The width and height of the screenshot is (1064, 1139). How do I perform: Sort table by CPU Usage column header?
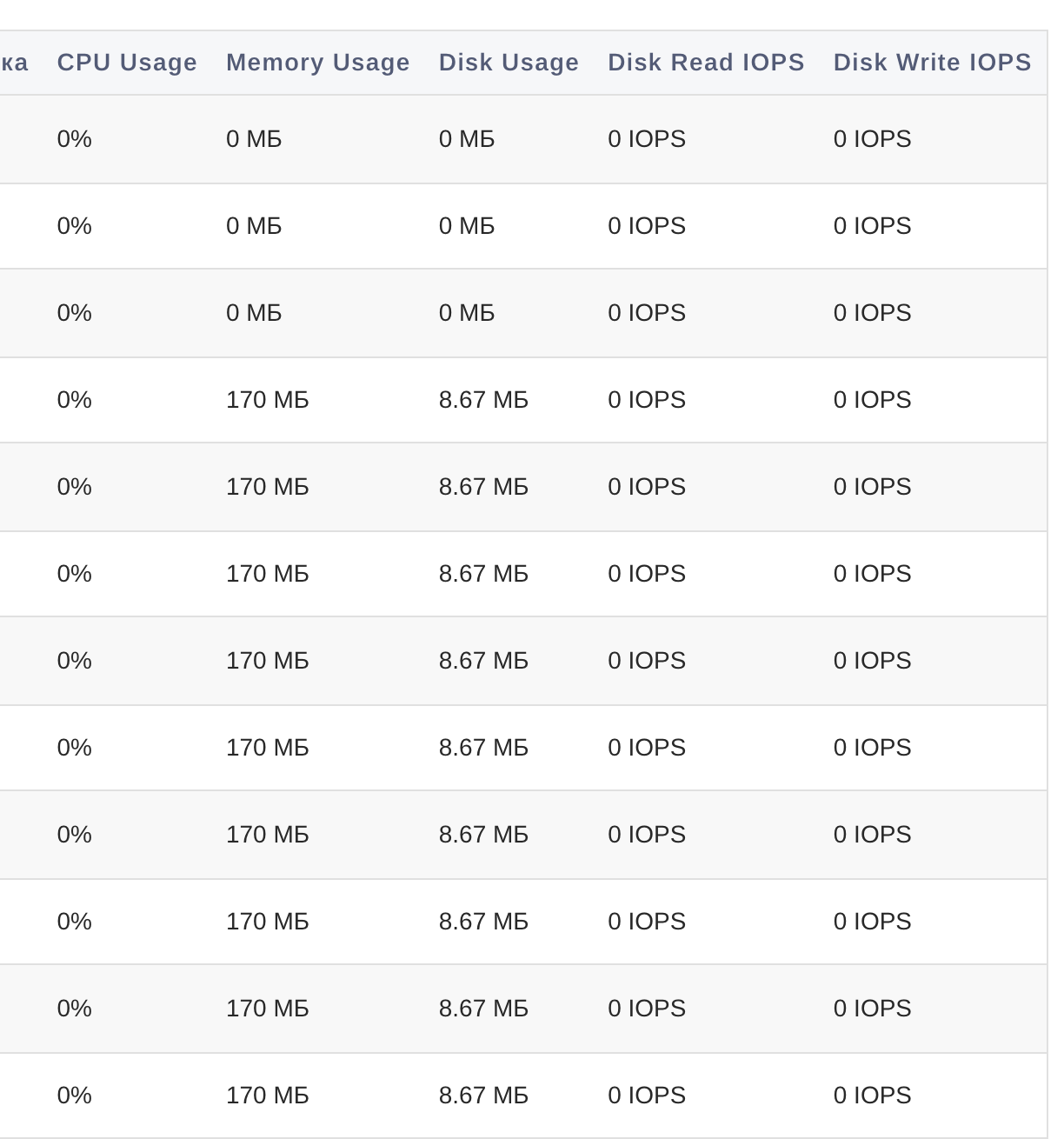(127, 63)
